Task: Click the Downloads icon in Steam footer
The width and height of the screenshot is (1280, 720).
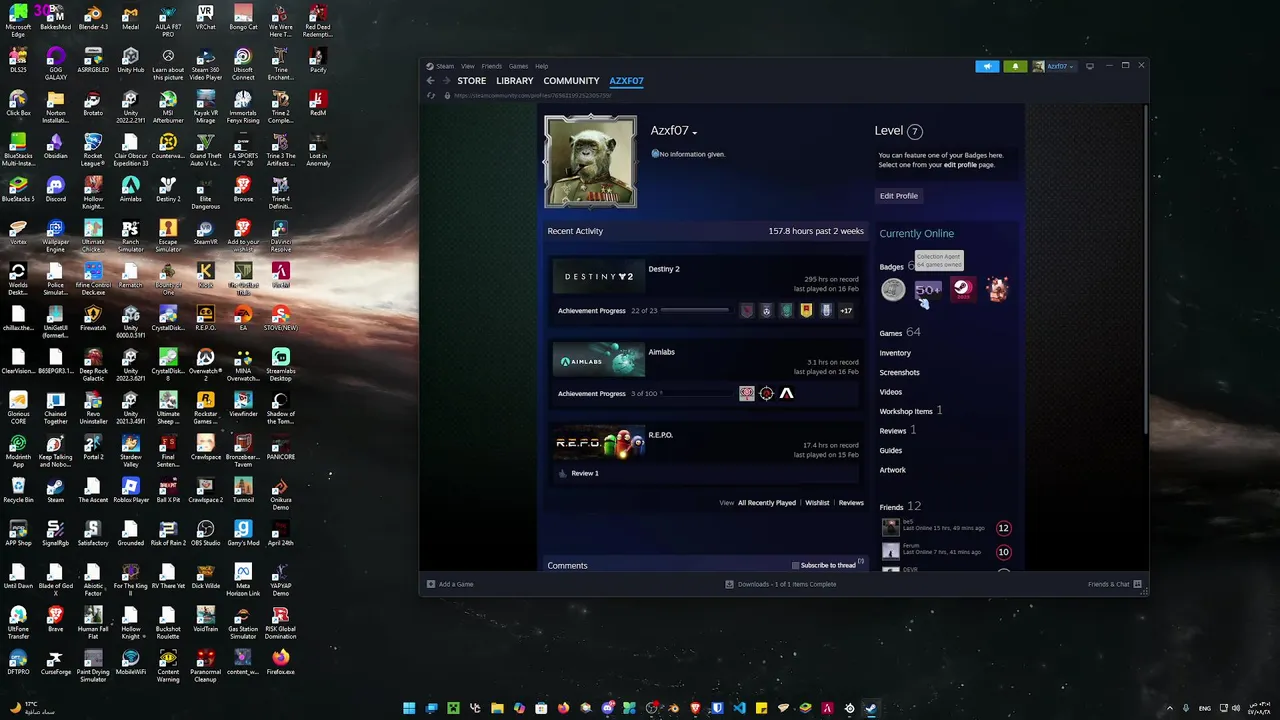Action: tap(730, 584)
